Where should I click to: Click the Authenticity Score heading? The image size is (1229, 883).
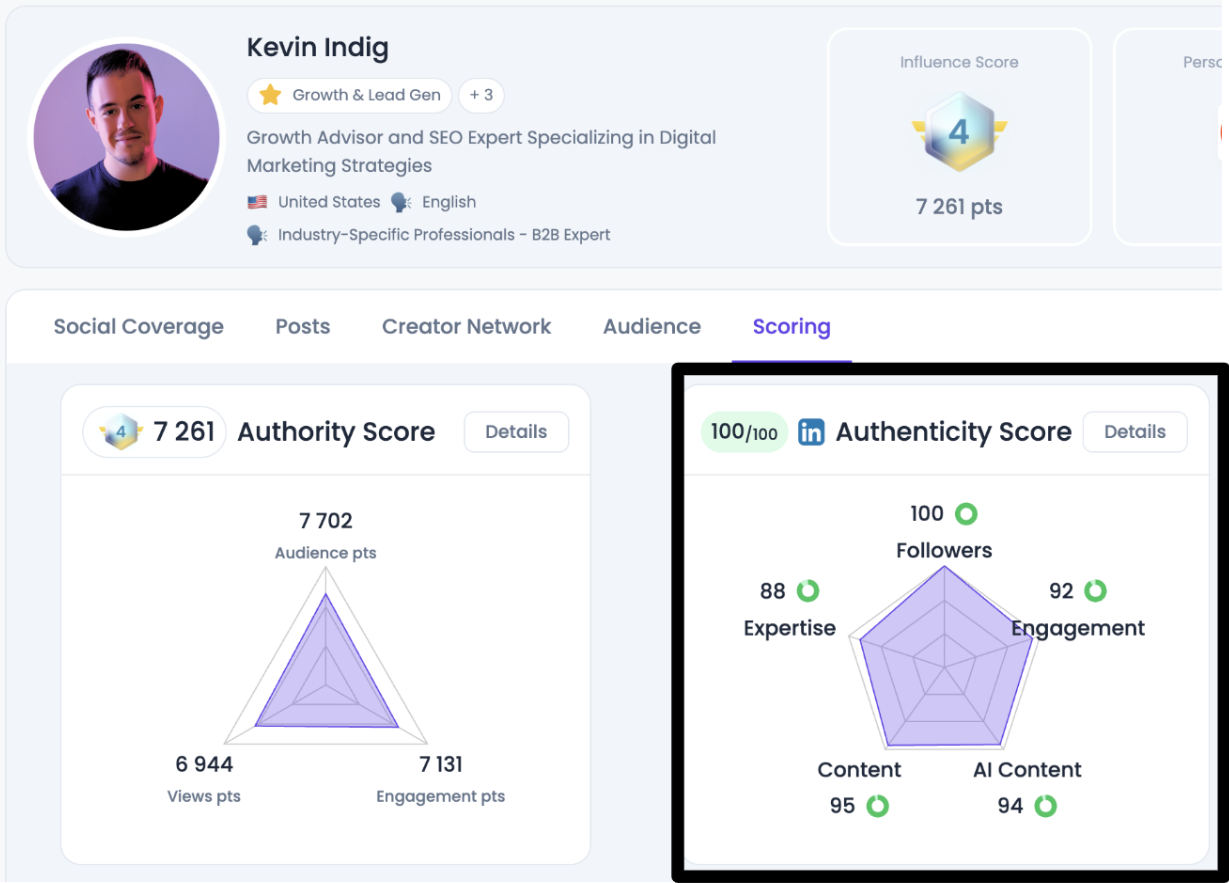tap(954, 432)
